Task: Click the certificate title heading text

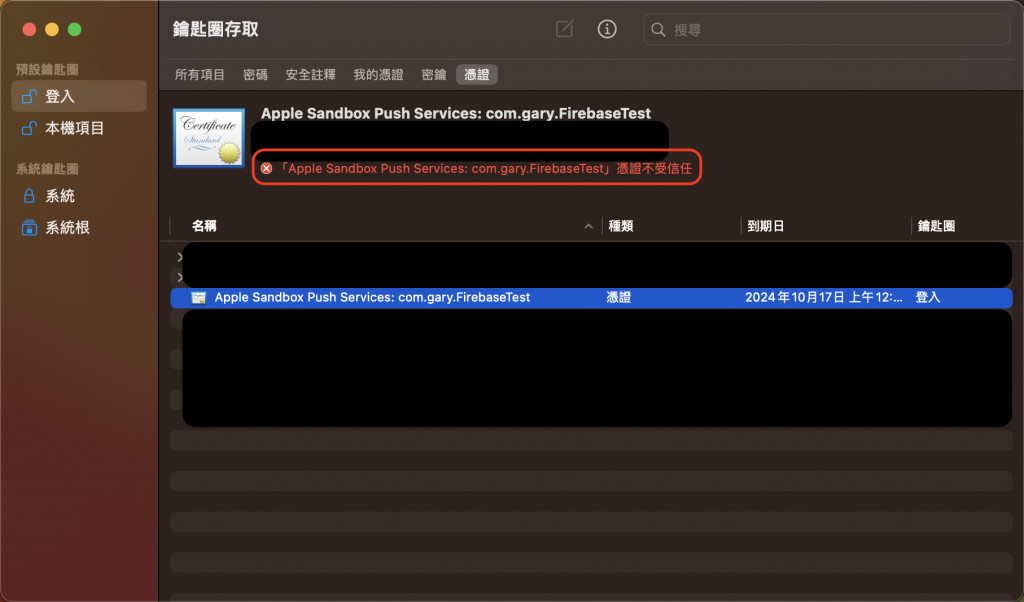Action: pos(456,113)
